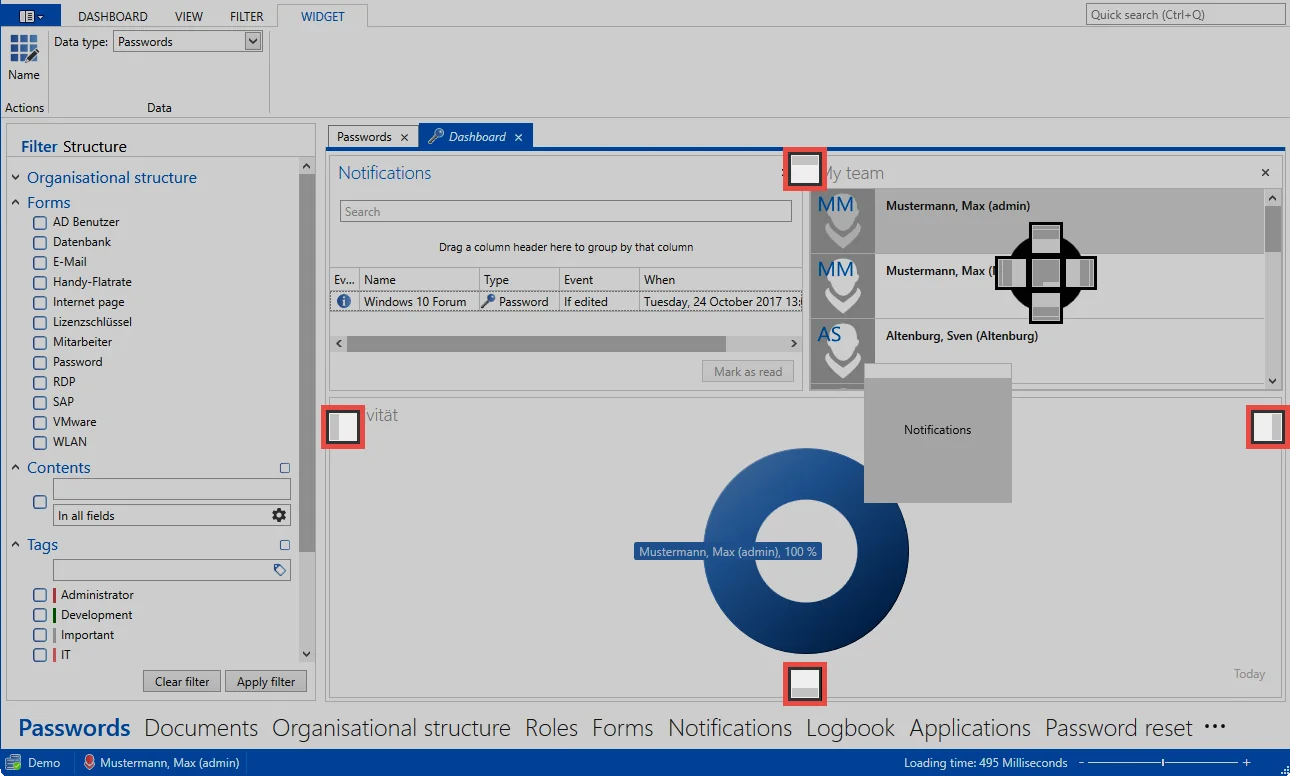Open the Data type dropdown
This screenshot has width=1290, height=776.
(x=252, y=42)
